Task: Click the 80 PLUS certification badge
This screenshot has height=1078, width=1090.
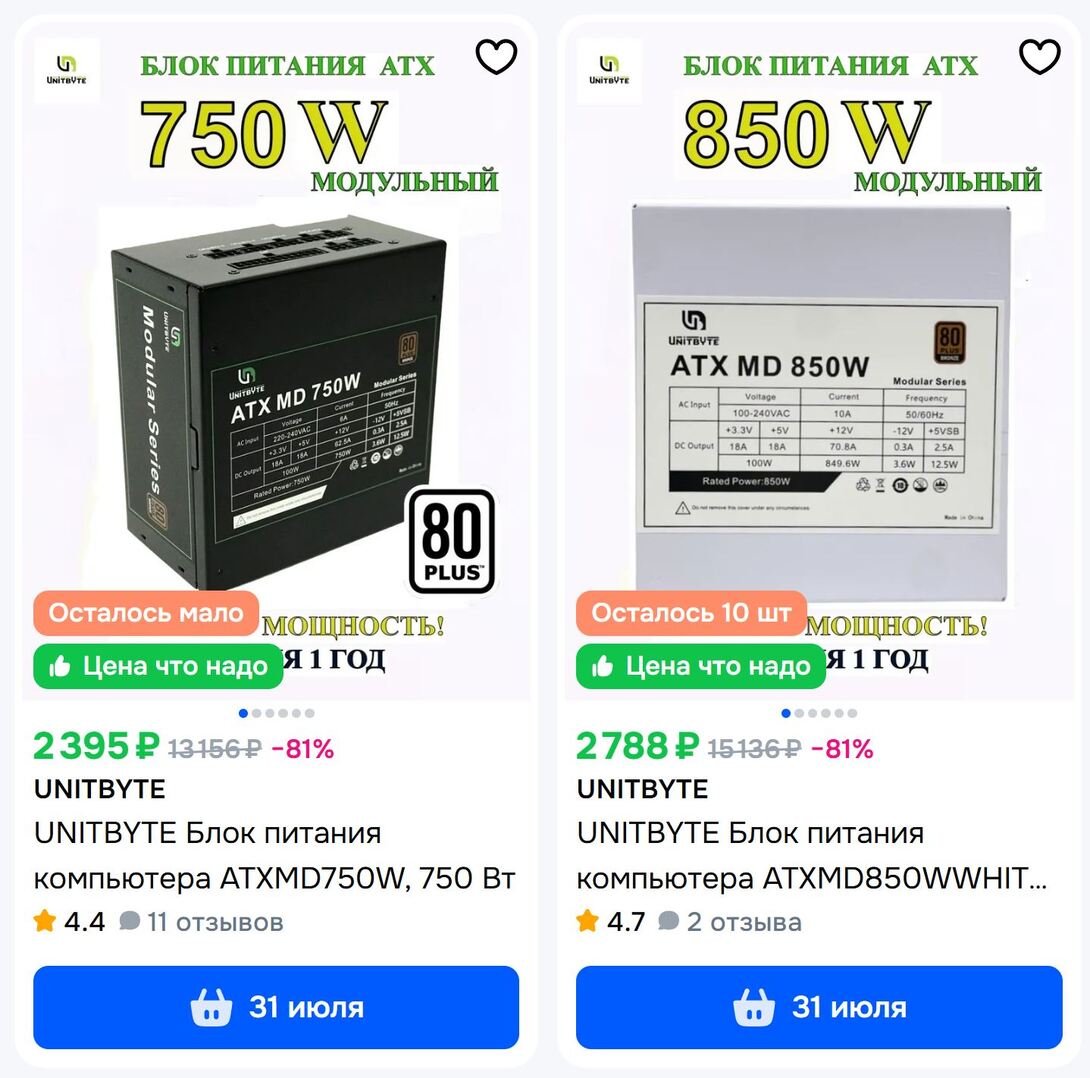Action: coord(452,542)
